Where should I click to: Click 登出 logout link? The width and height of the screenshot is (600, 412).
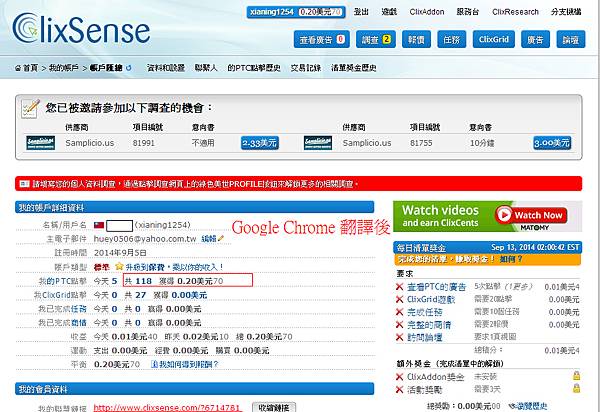point(361,12)
